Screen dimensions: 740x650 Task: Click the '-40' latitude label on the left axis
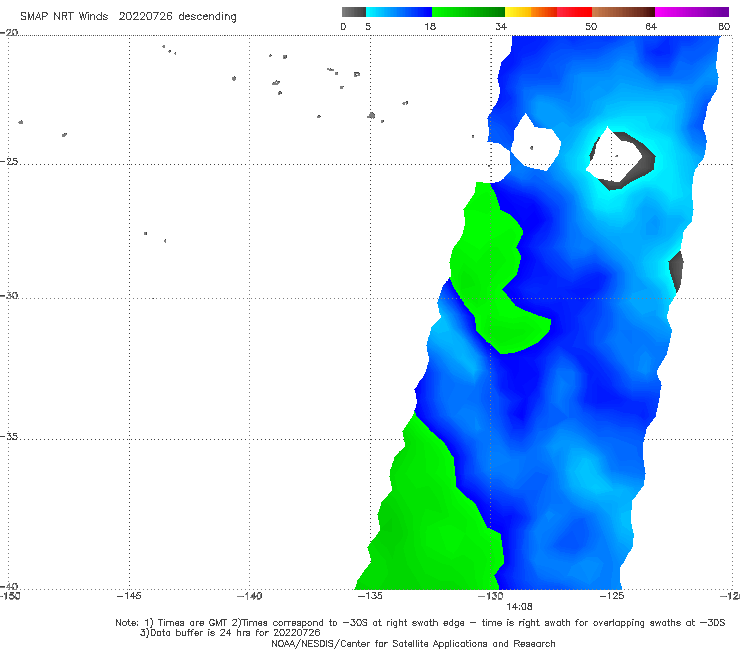click(x=9, y=586)
